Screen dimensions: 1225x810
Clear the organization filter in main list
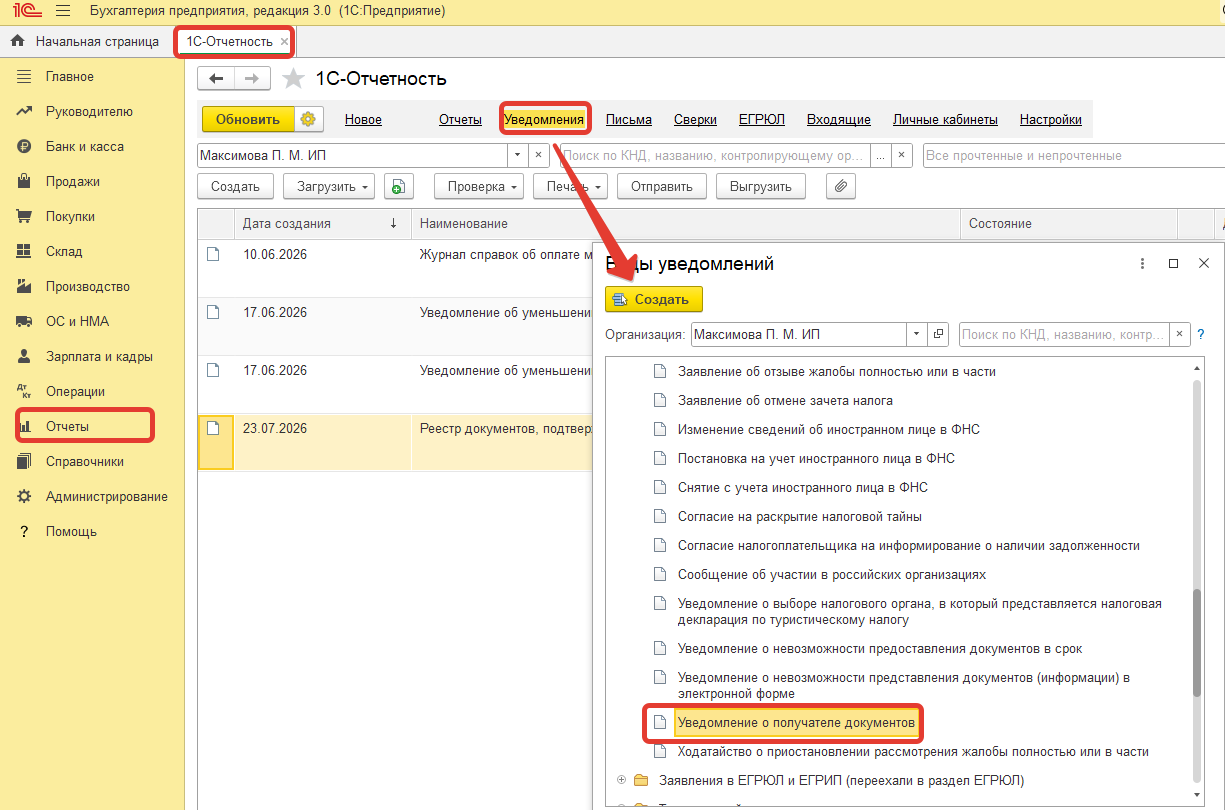pyautogui.click(x=538, y=156)
